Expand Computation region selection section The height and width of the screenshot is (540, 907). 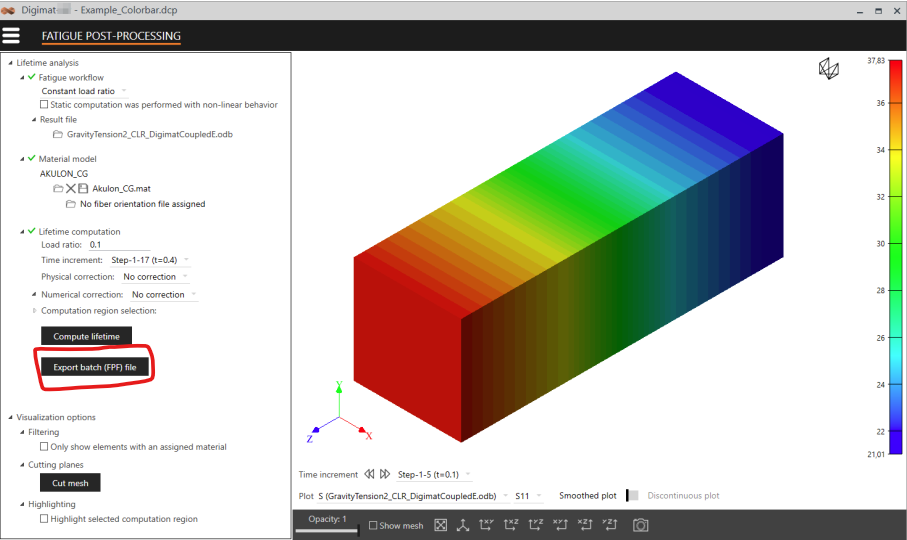click(35, 311)
